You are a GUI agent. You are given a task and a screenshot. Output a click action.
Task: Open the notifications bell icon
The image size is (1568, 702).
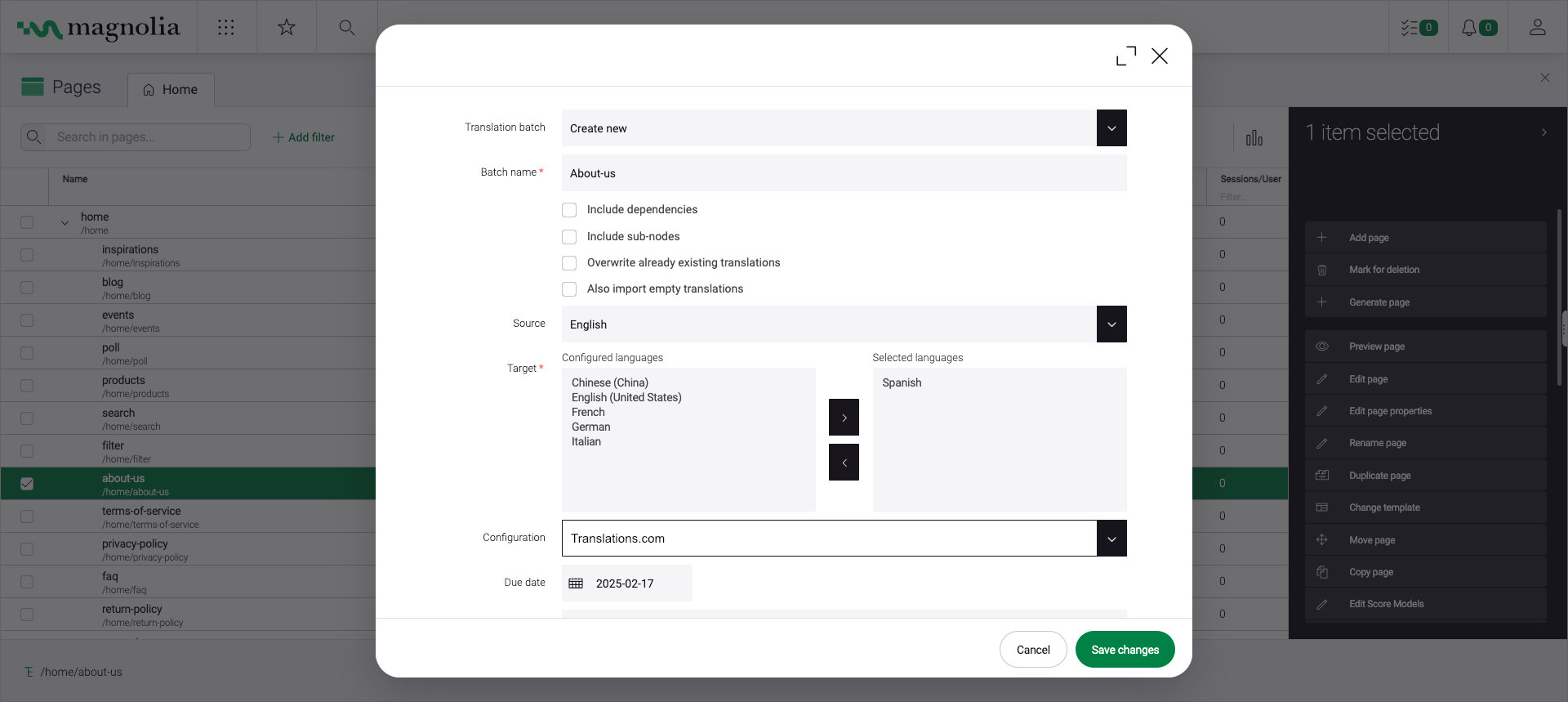pos(1478,28)
